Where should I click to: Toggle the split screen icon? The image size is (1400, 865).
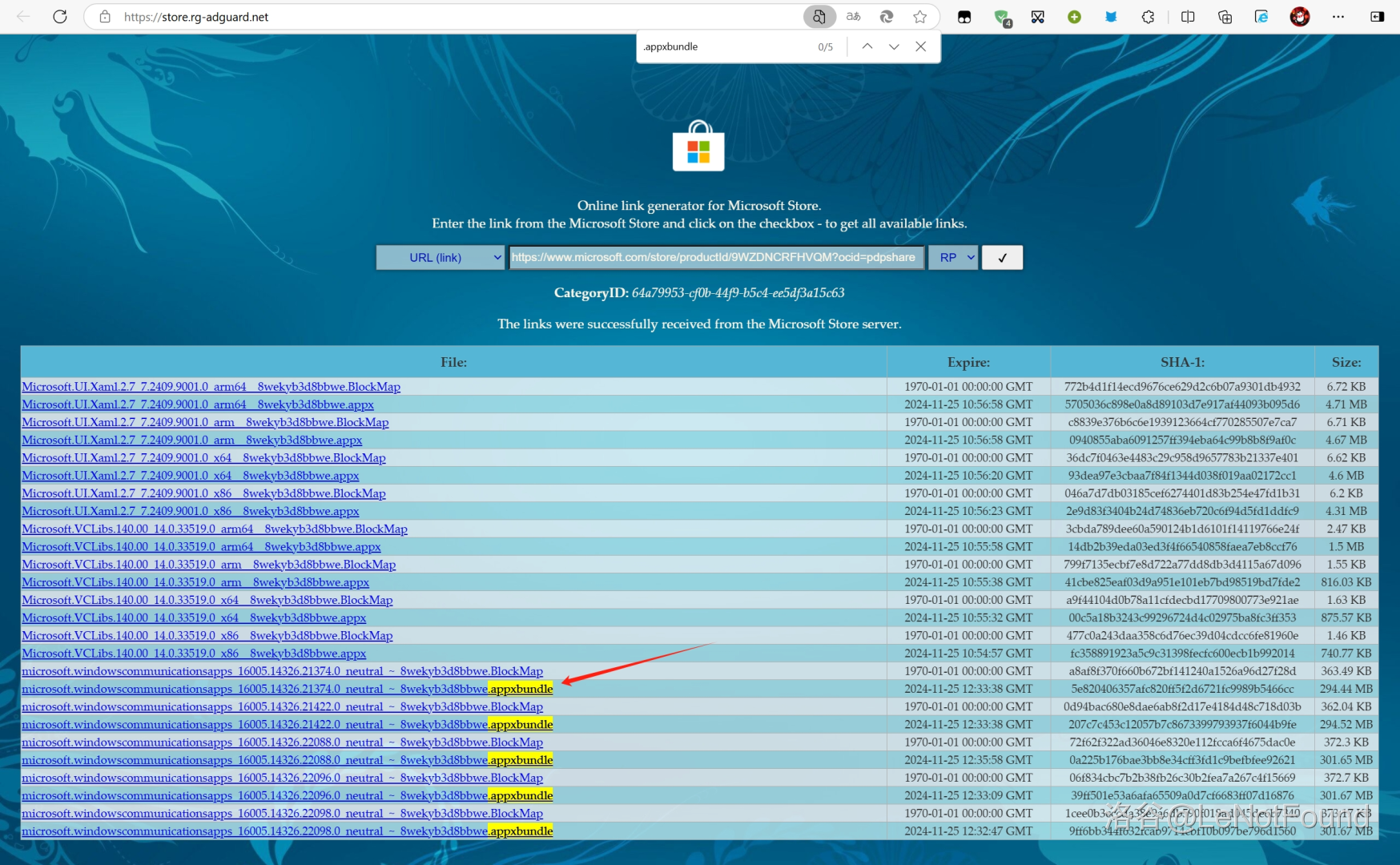1187,17
